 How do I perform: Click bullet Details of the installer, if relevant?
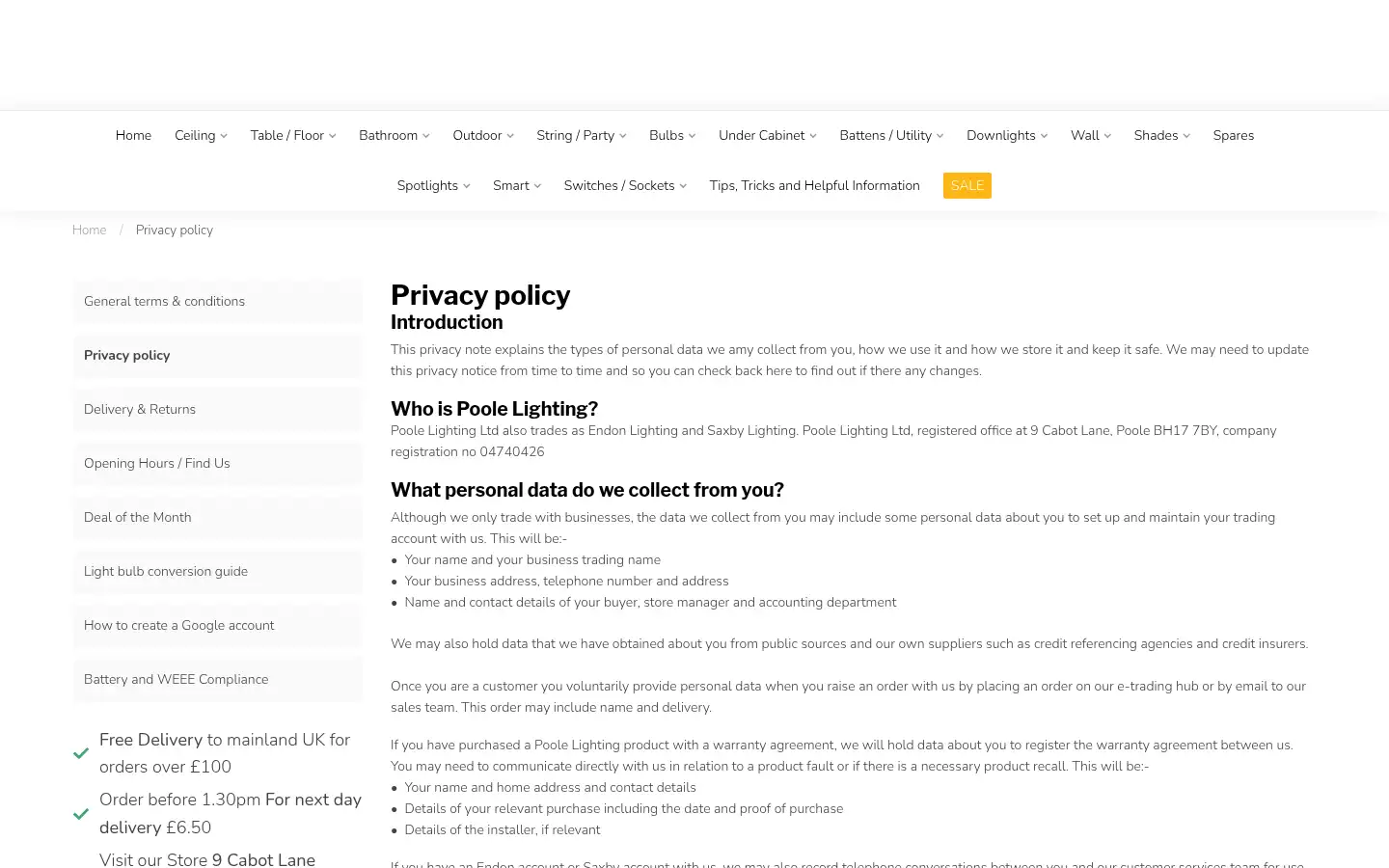[x=503, y=829]
